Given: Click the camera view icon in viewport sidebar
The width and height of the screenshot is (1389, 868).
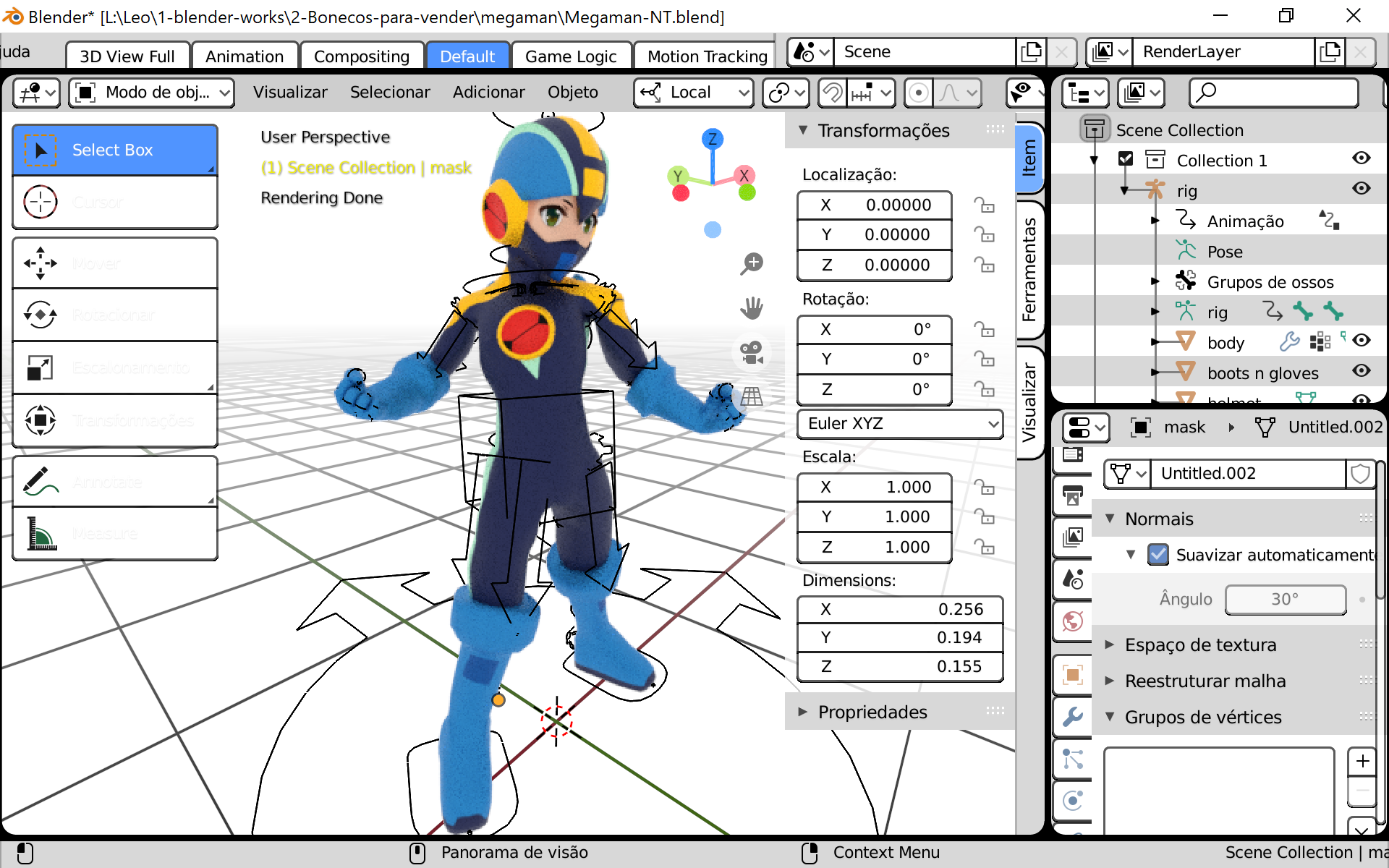Looking at the screenshot, I should pyautogui.click(x=751, y=352).
